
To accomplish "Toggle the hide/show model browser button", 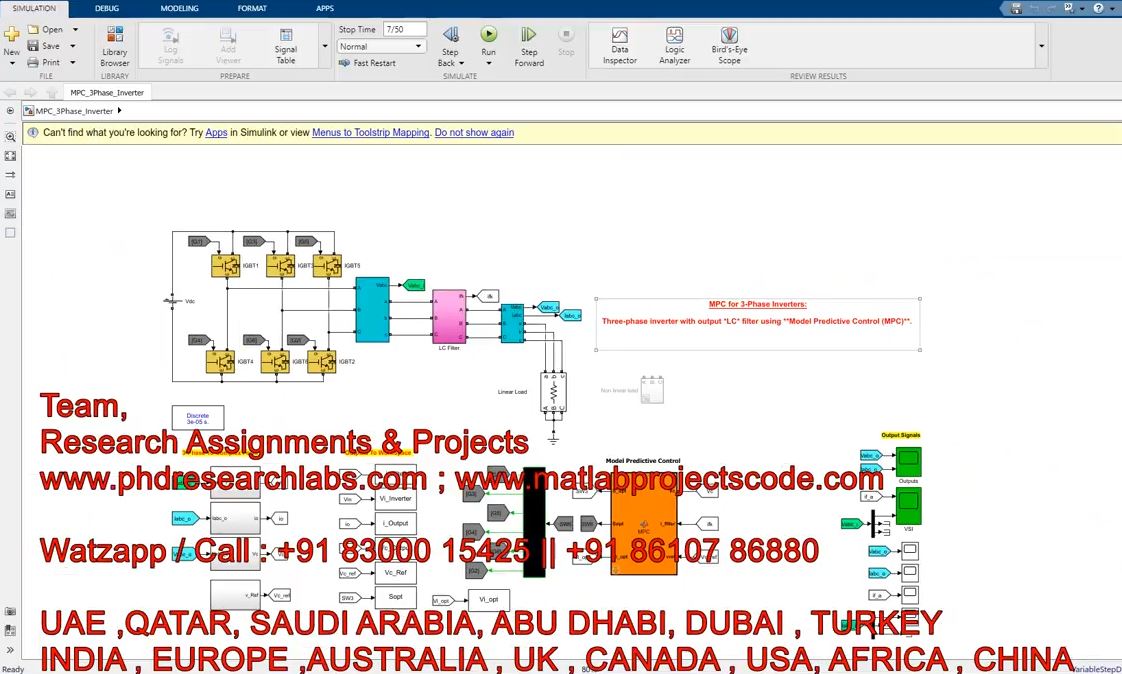I will (10, 111).
